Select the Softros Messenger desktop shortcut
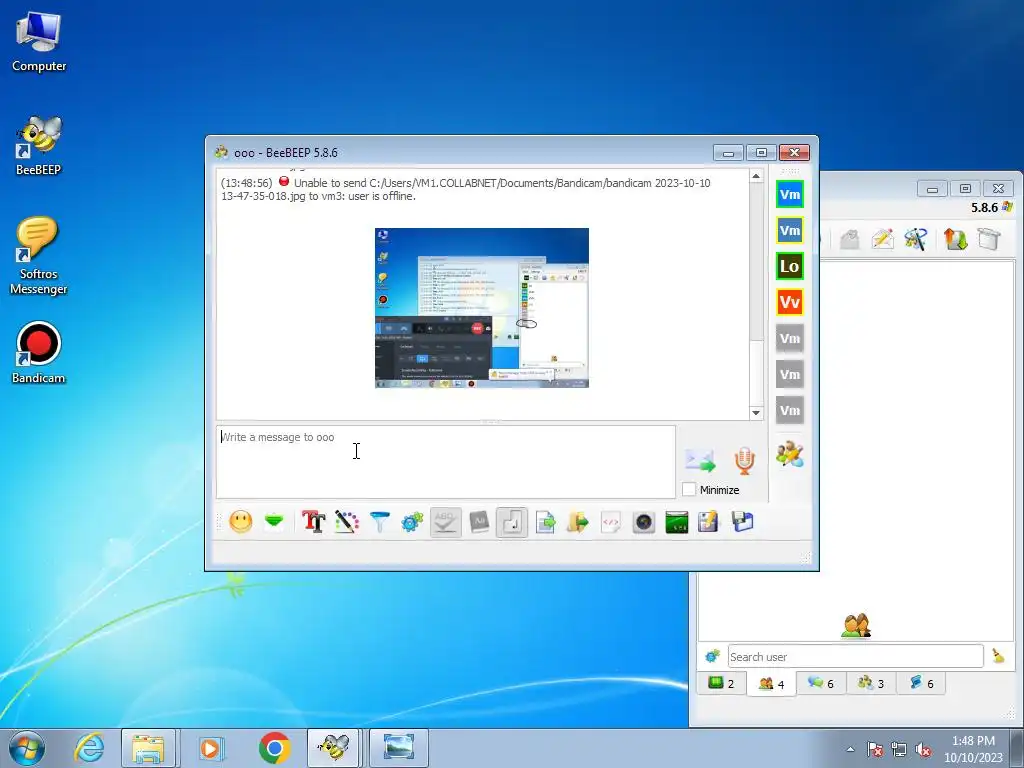The image size is (1024, 768). (39, 256)
